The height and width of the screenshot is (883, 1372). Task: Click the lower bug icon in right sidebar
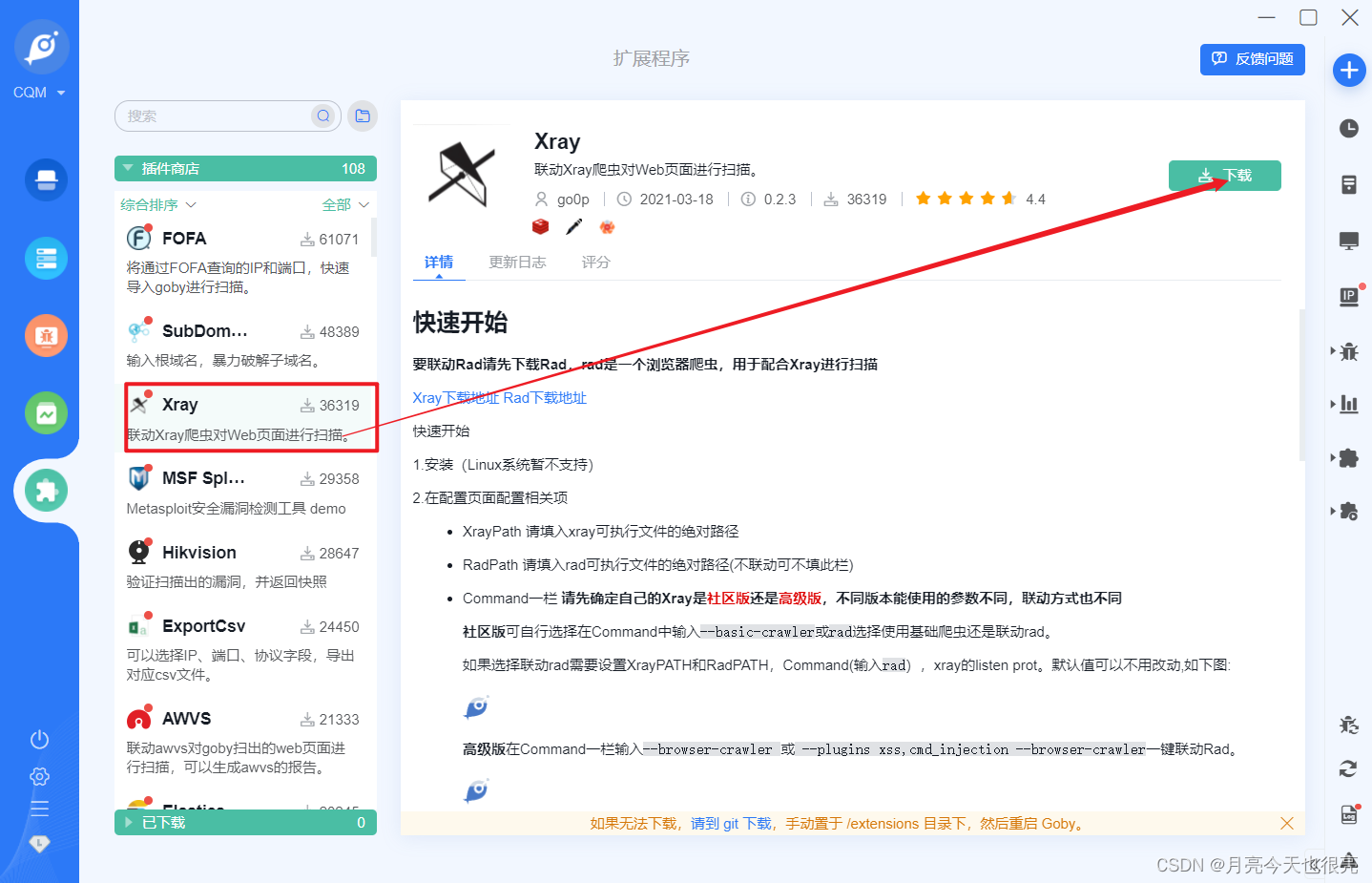(1348, 725)
